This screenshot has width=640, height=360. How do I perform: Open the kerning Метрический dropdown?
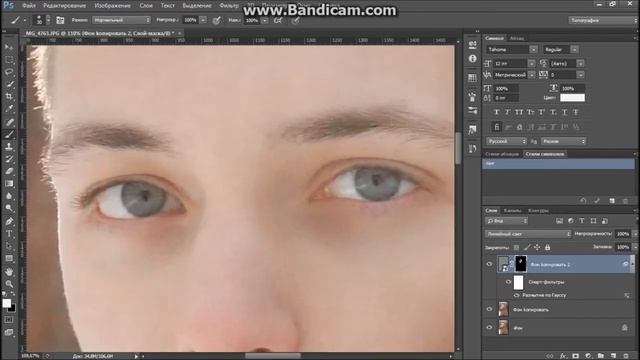pyautogui.click(x=531, y=75)
